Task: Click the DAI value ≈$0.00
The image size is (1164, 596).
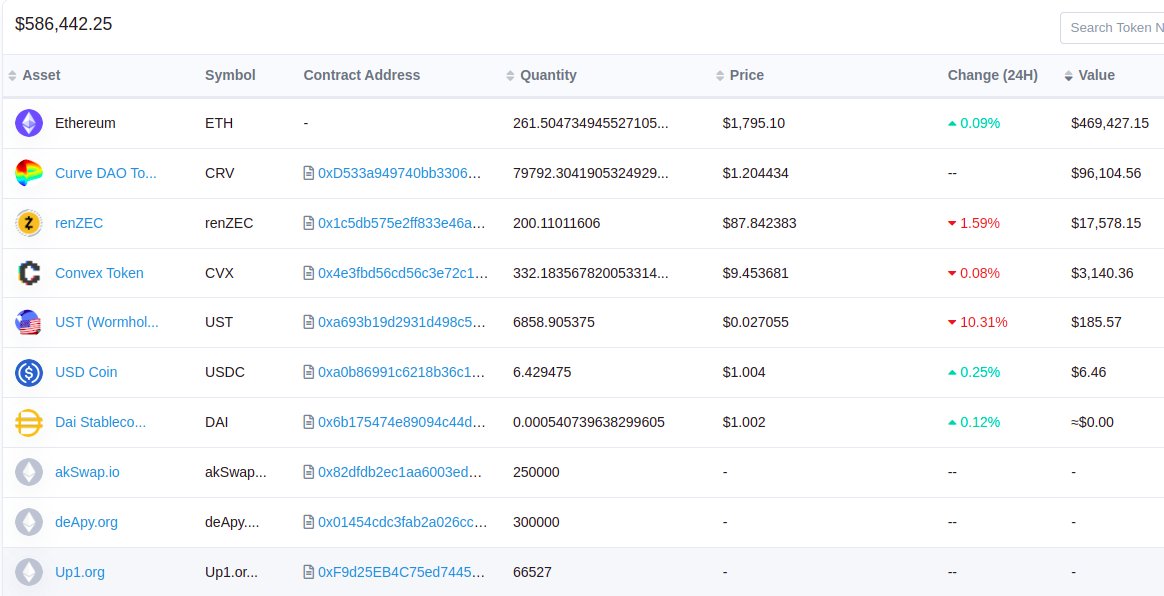Action: coord(1092,422)
